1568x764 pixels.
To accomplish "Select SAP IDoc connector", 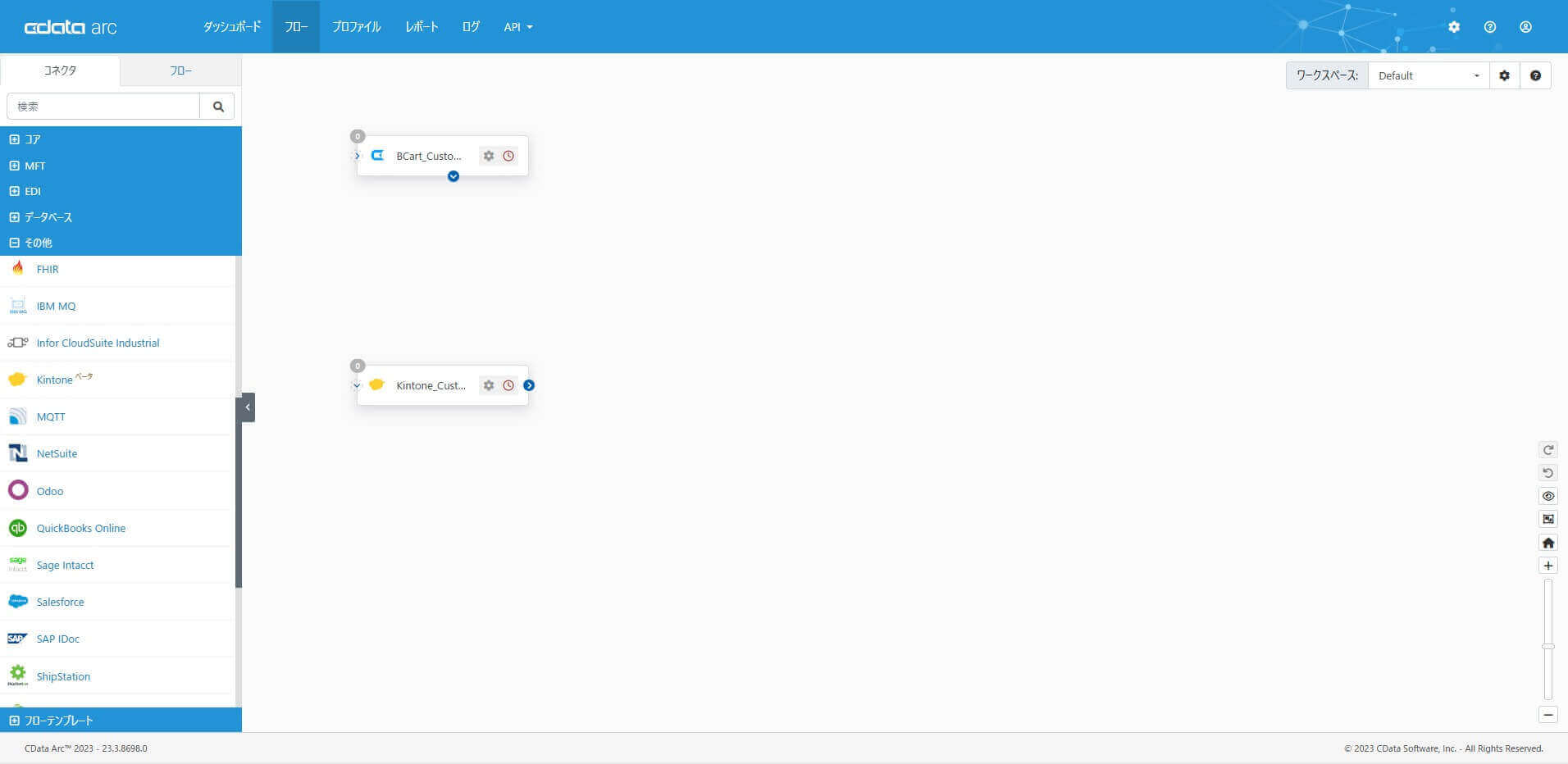I will click(117, 639).
